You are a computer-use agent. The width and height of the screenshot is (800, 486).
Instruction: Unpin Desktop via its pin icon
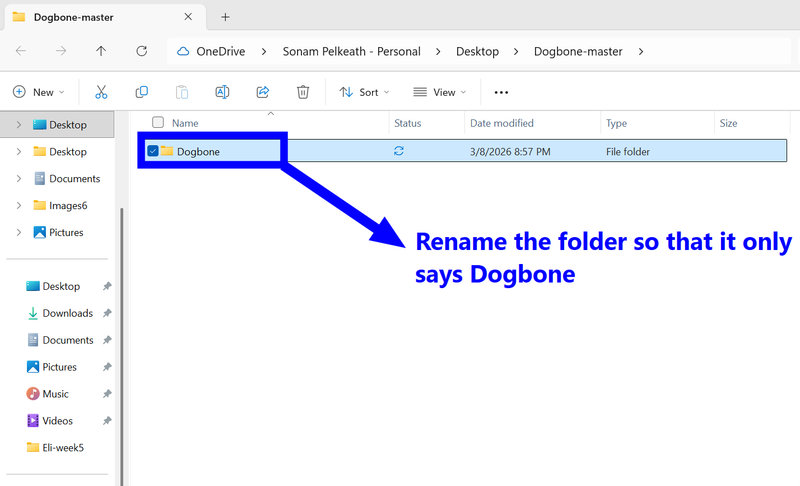click(107, 286)
